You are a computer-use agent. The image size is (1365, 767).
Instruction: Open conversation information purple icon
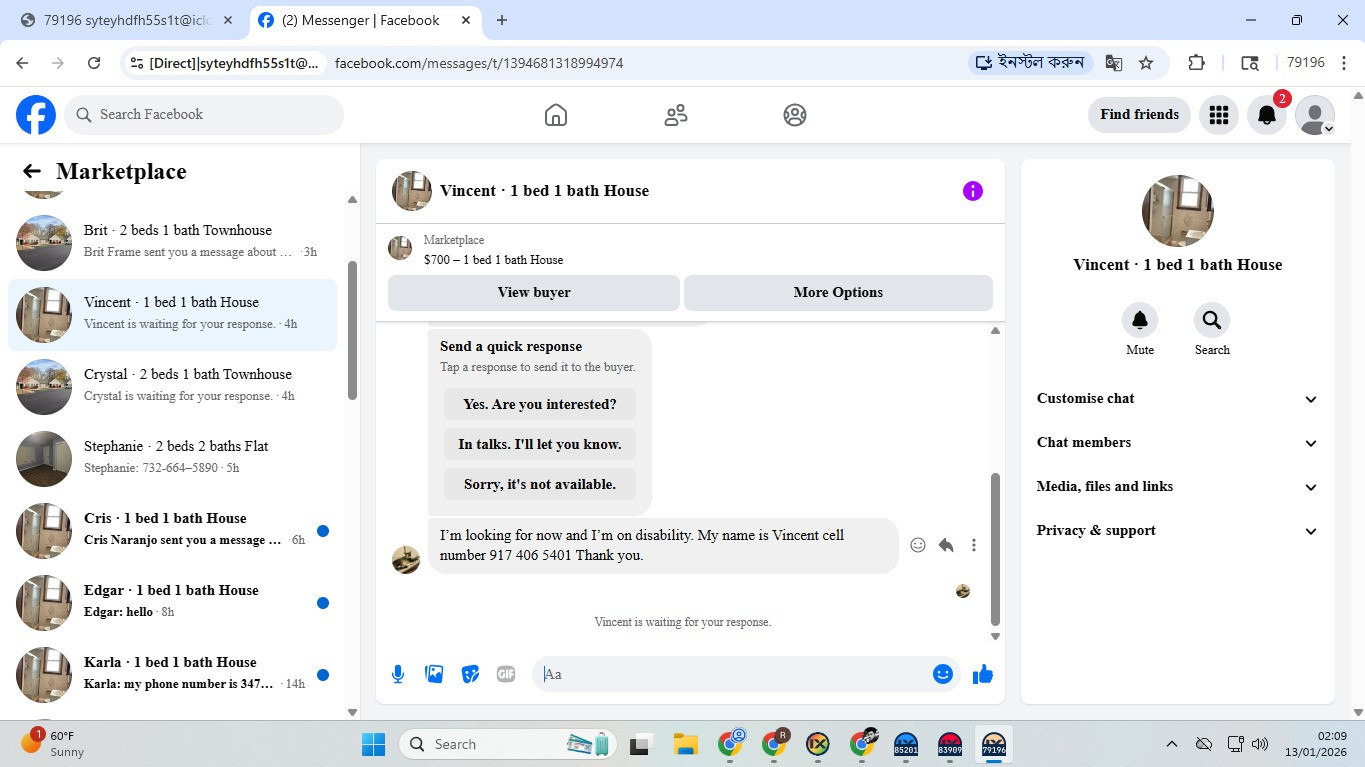tap(973, 191)
